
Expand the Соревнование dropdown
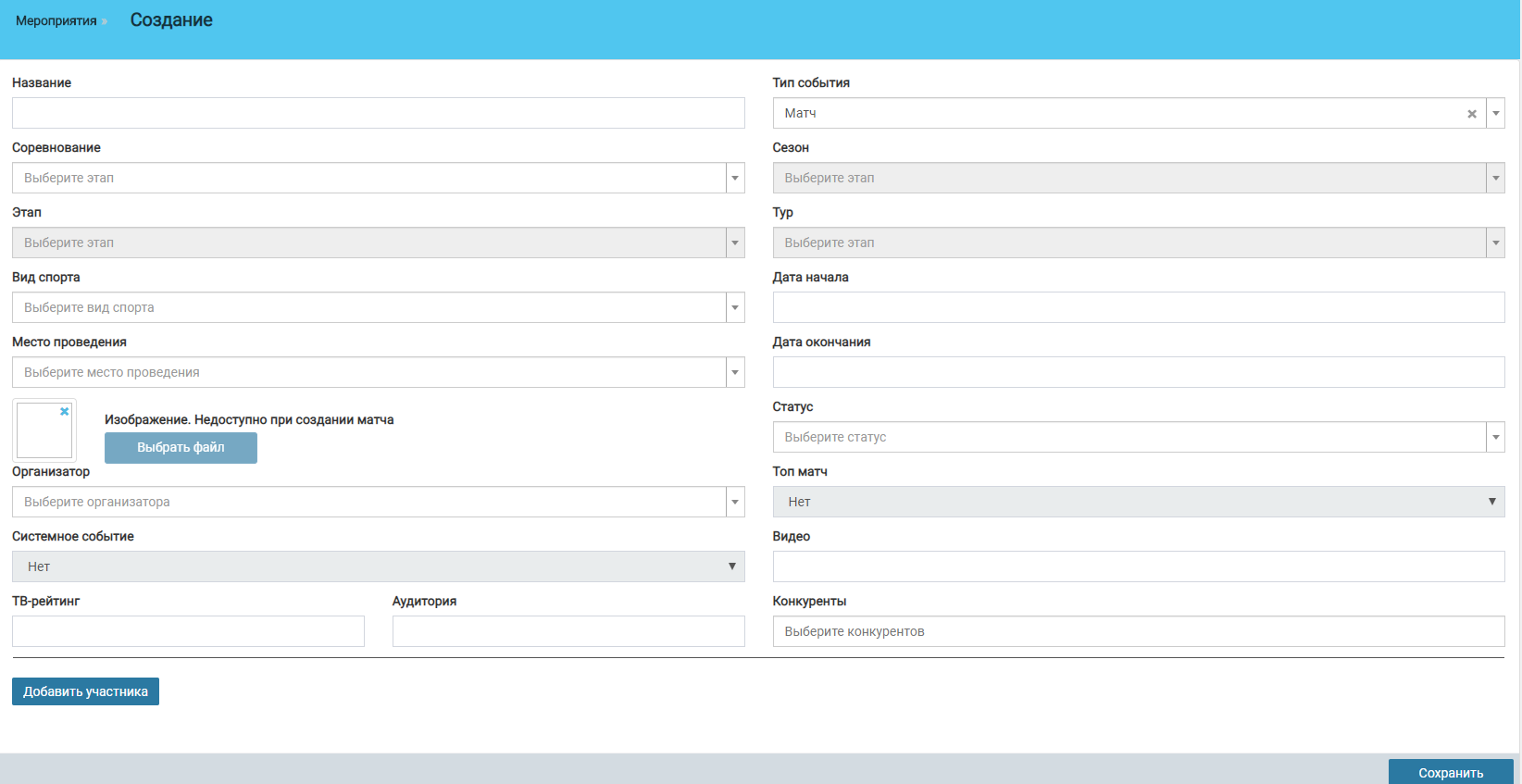[x=735, y=178]
